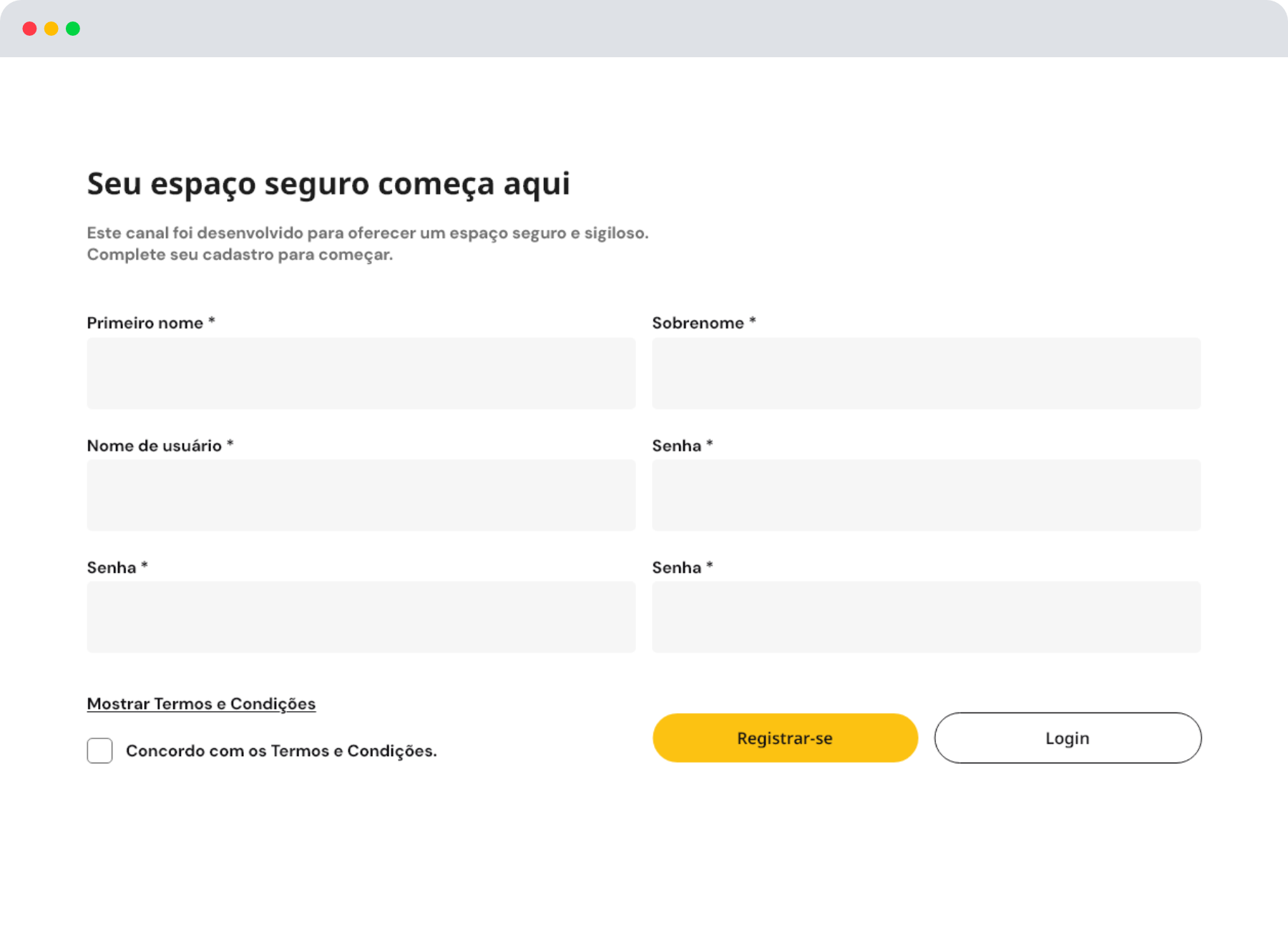Click the Login button

[x=1067, y=738]
